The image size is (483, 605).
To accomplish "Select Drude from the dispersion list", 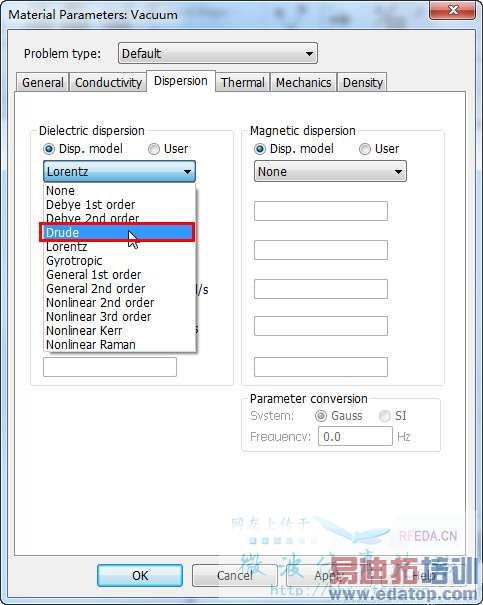I will 117,232.
